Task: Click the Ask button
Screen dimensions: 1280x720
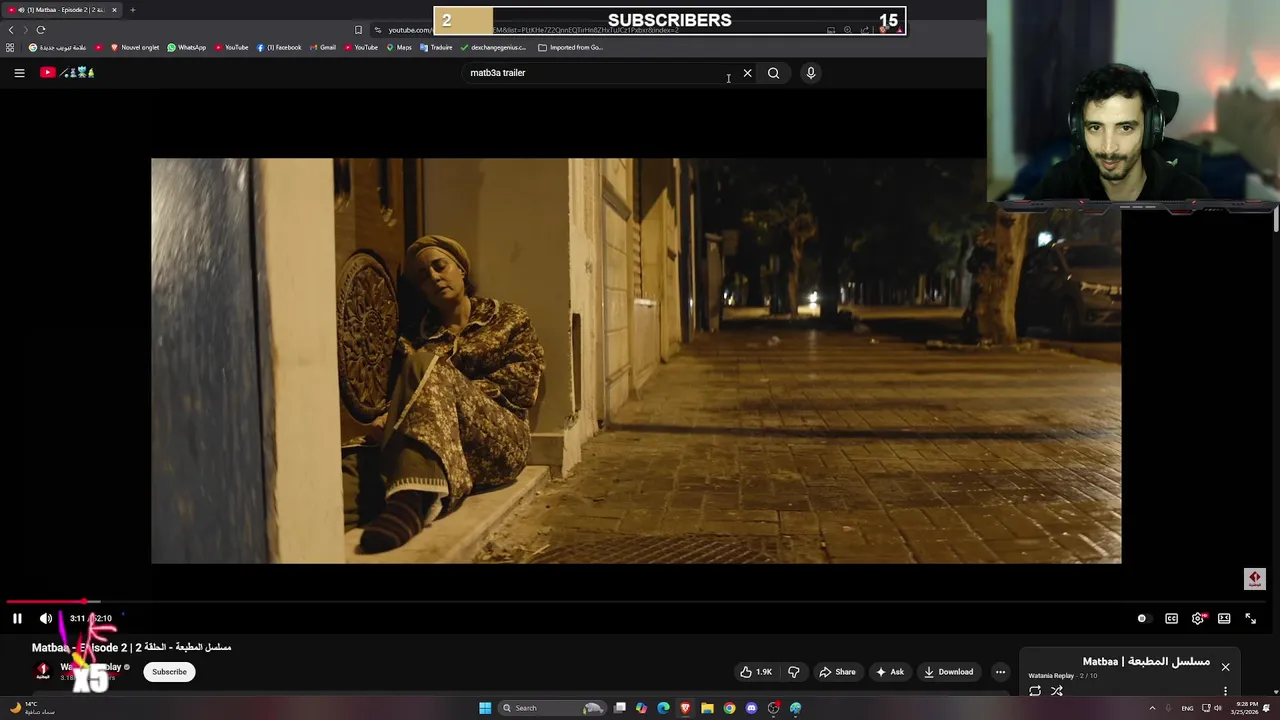Action: click(889, 672)
